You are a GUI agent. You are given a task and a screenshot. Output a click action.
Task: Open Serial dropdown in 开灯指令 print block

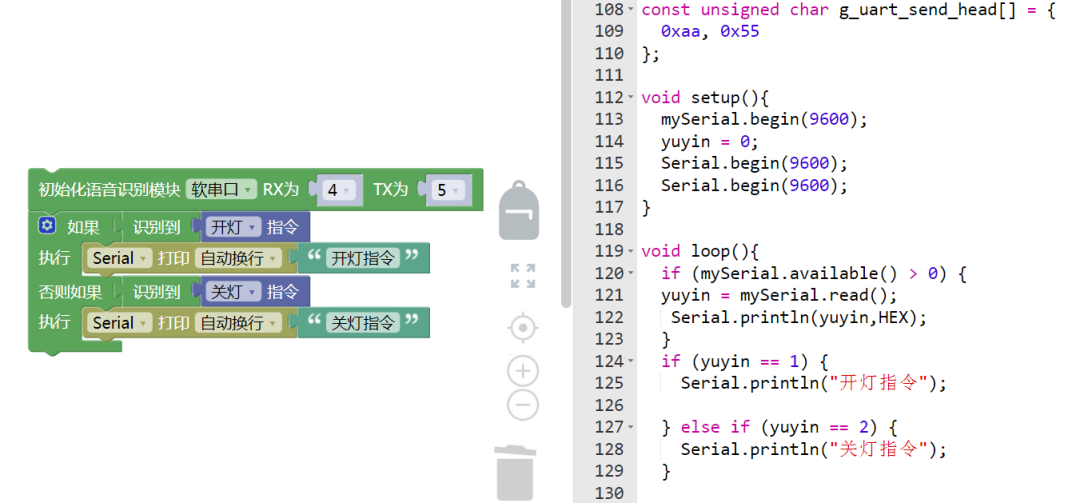120,258
